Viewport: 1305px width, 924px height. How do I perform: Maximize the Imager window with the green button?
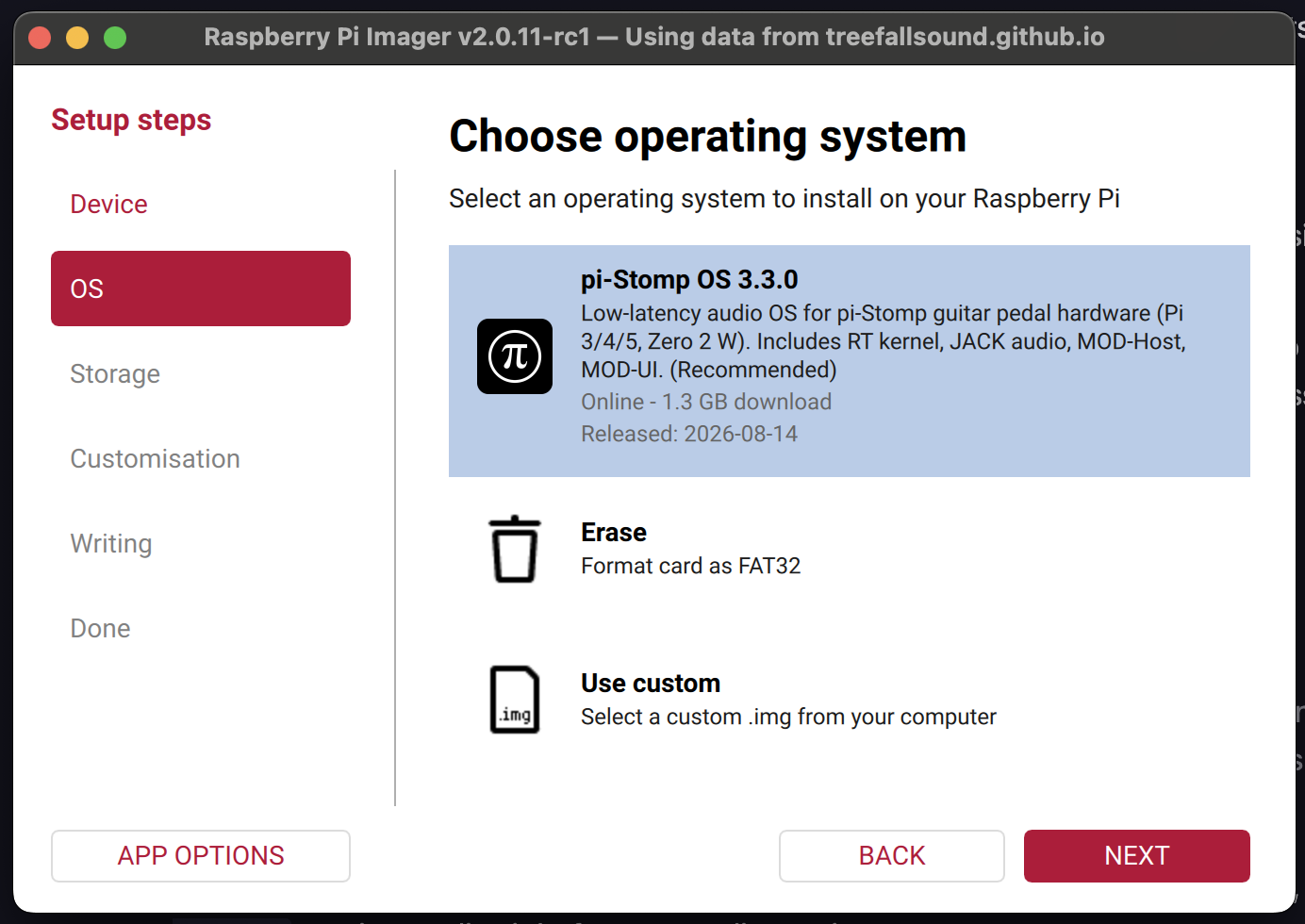(x=115, y=38)
